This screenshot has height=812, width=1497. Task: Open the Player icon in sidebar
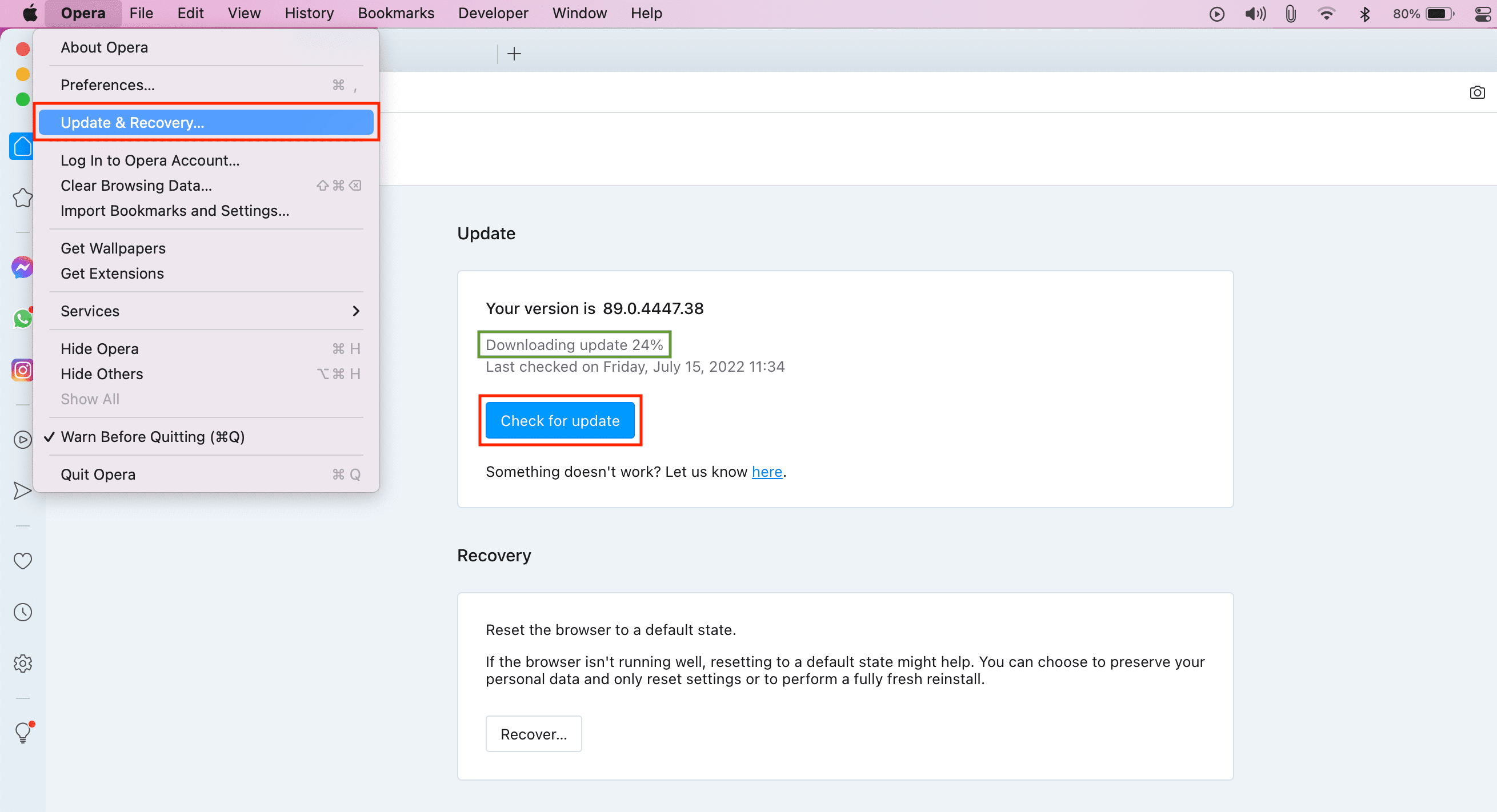click(x=23, y=440)
